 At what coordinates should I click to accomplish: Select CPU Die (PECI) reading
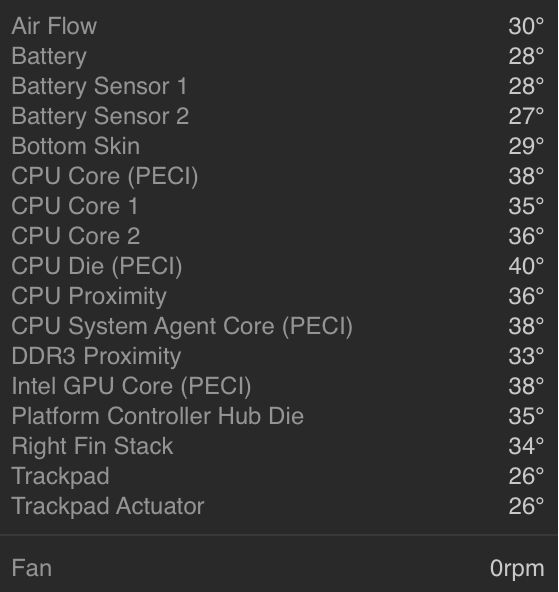[278, 266]
